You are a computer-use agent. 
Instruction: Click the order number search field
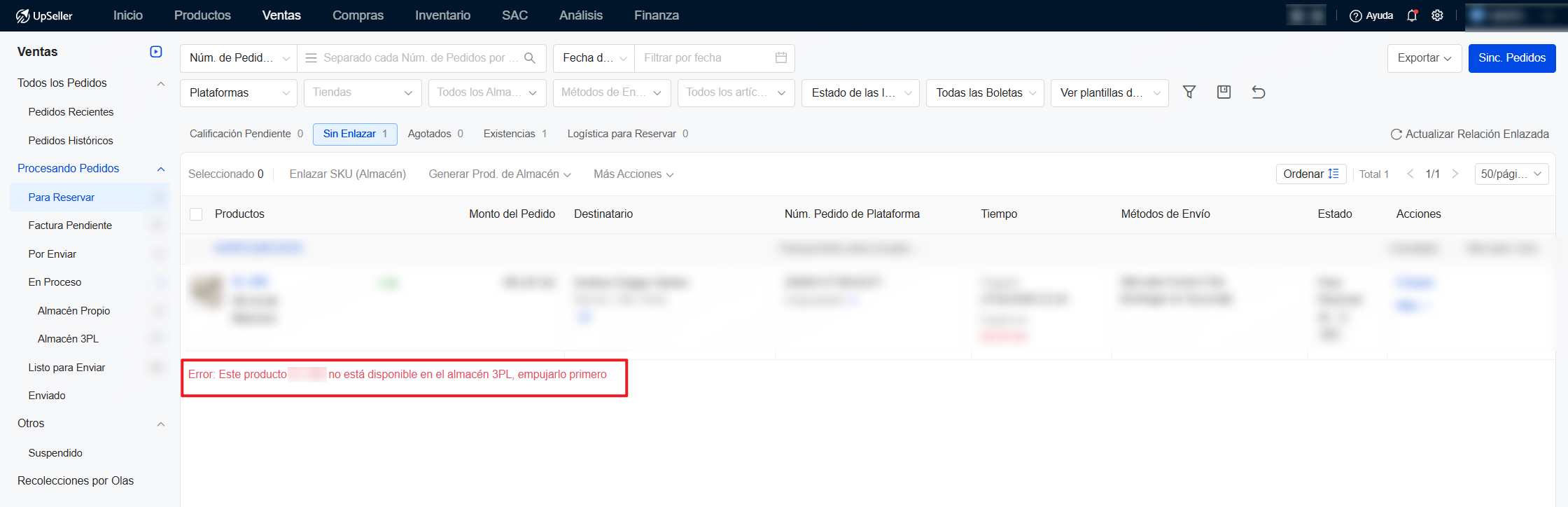pyautogui.click(x=414, y=58)
